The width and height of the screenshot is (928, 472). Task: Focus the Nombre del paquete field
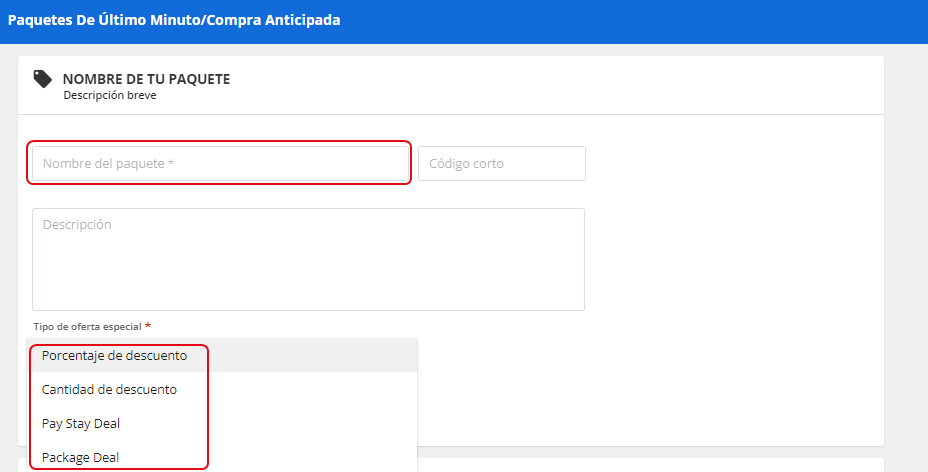[x=220, y=163]
